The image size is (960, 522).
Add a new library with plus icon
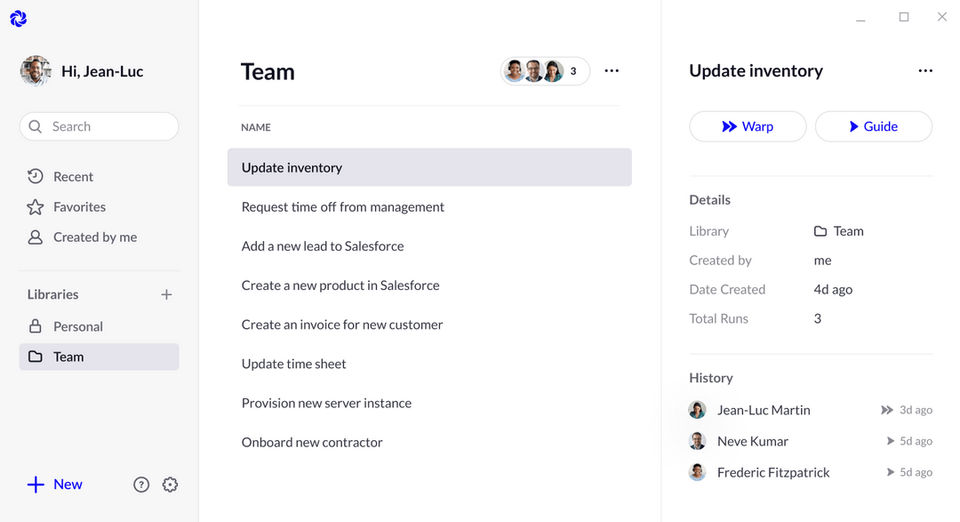pos(167,295)
